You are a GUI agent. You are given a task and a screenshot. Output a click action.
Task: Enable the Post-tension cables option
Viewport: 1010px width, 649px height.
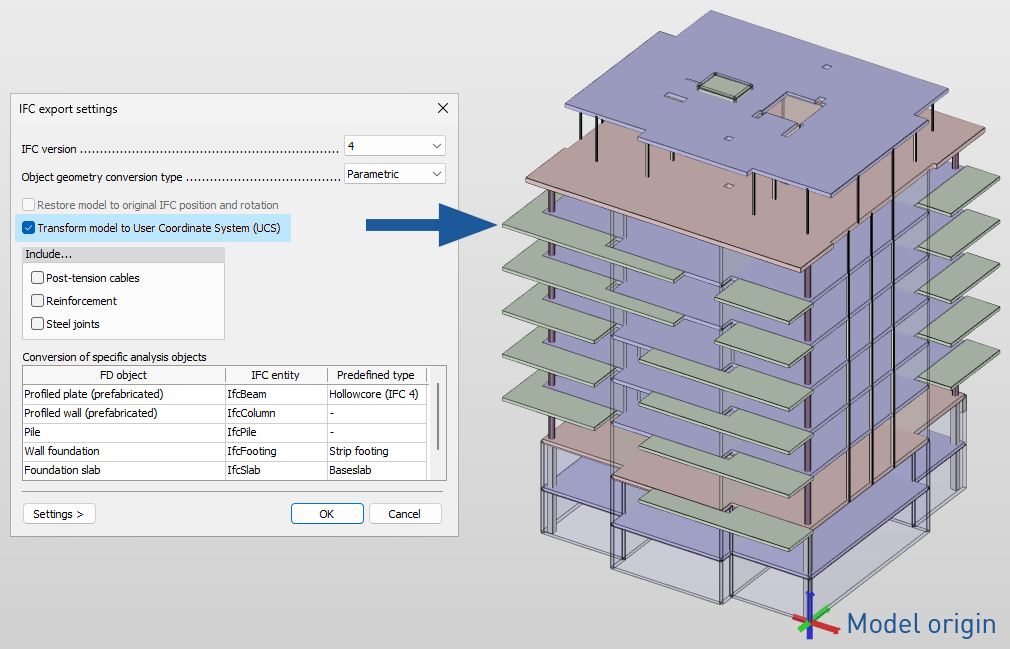(x=37, y=277)
